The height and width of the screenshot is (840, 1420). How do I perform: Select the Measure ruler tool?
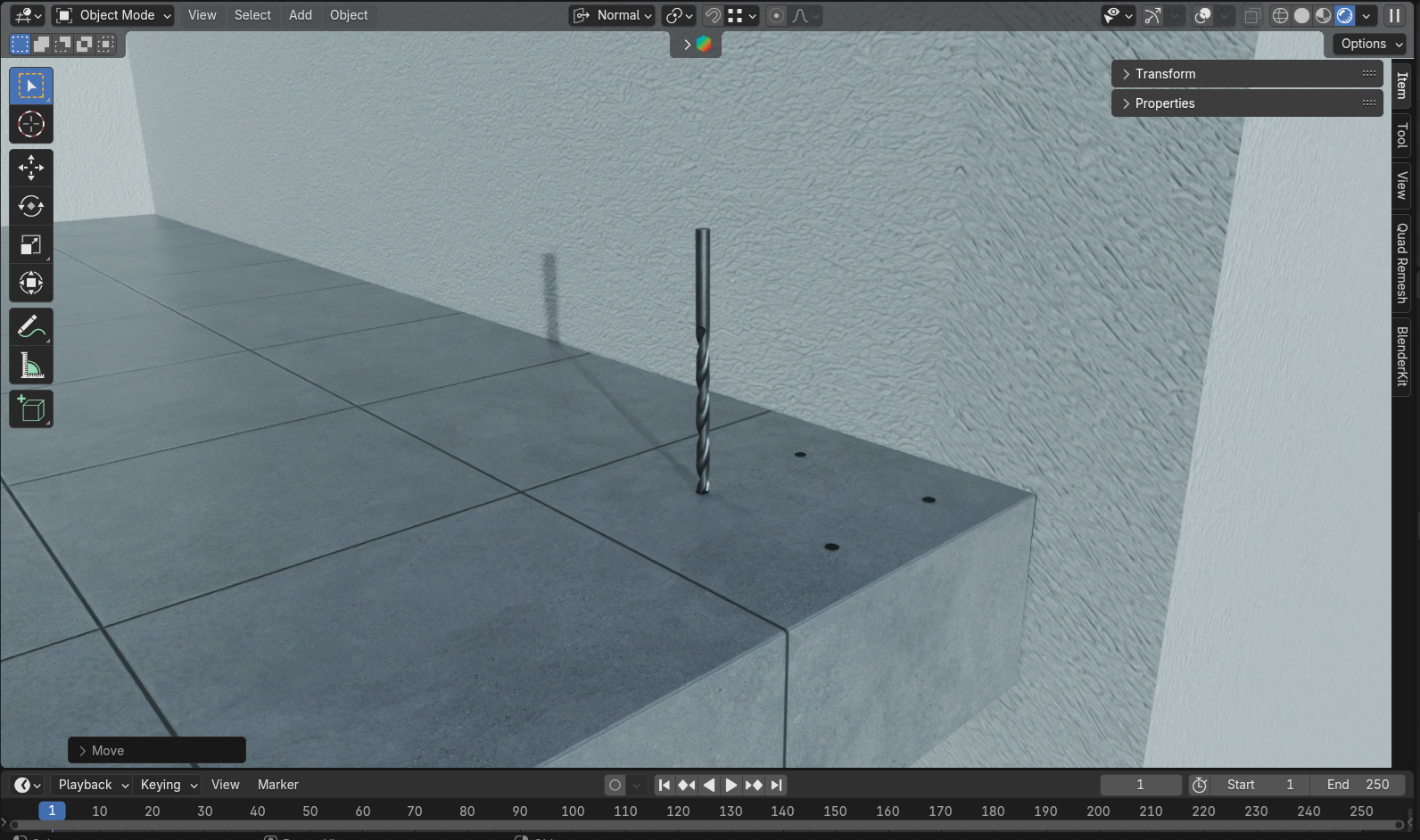[31, 366]
